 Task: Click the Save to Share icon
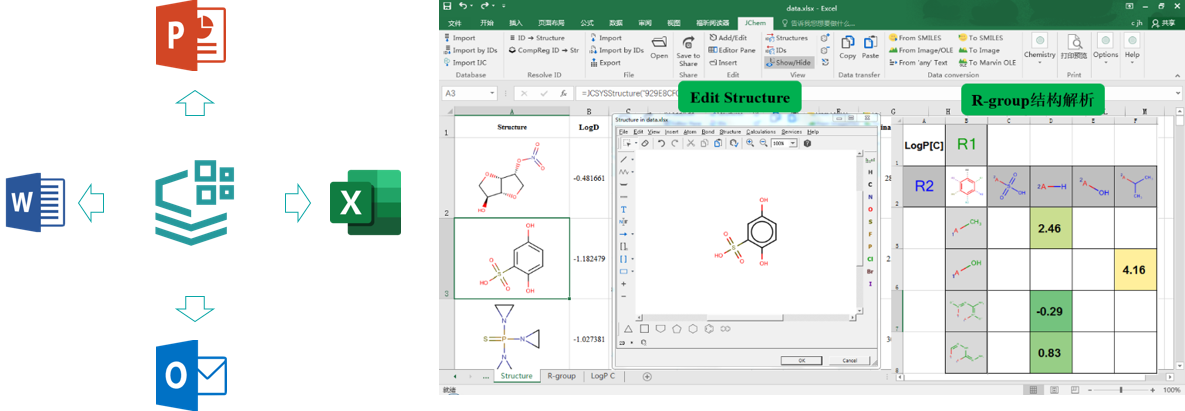click(688, 47)
